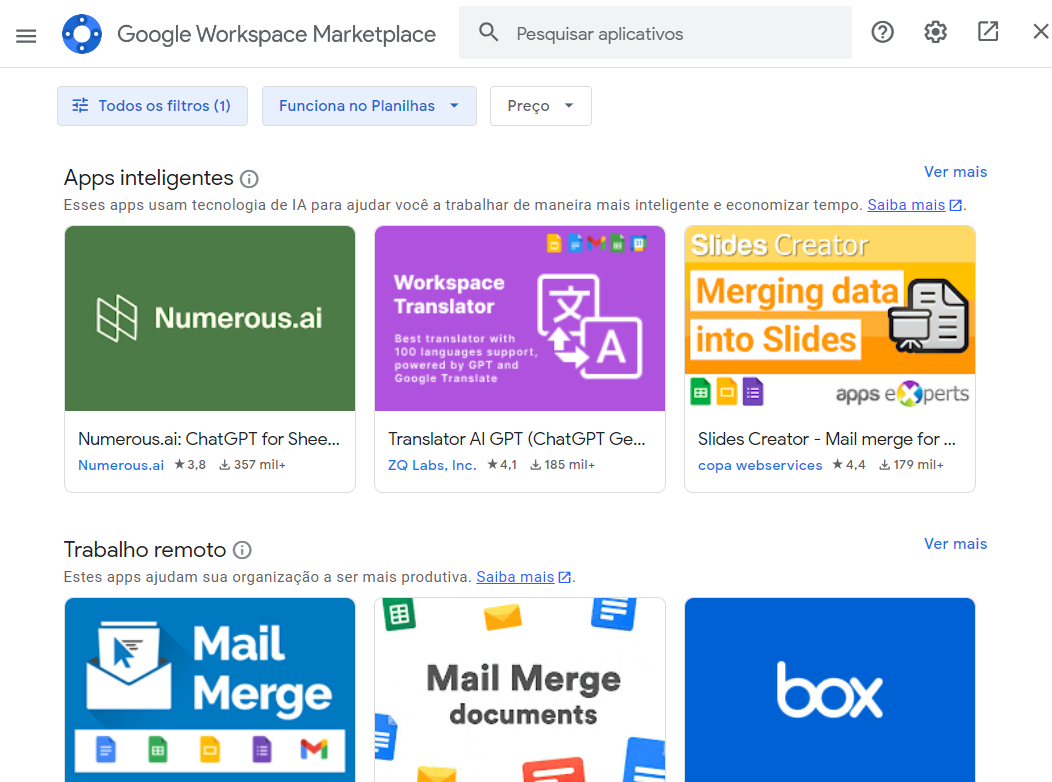Click the filter sliders icon in Todos os filtros

click(x=81, y=105)
